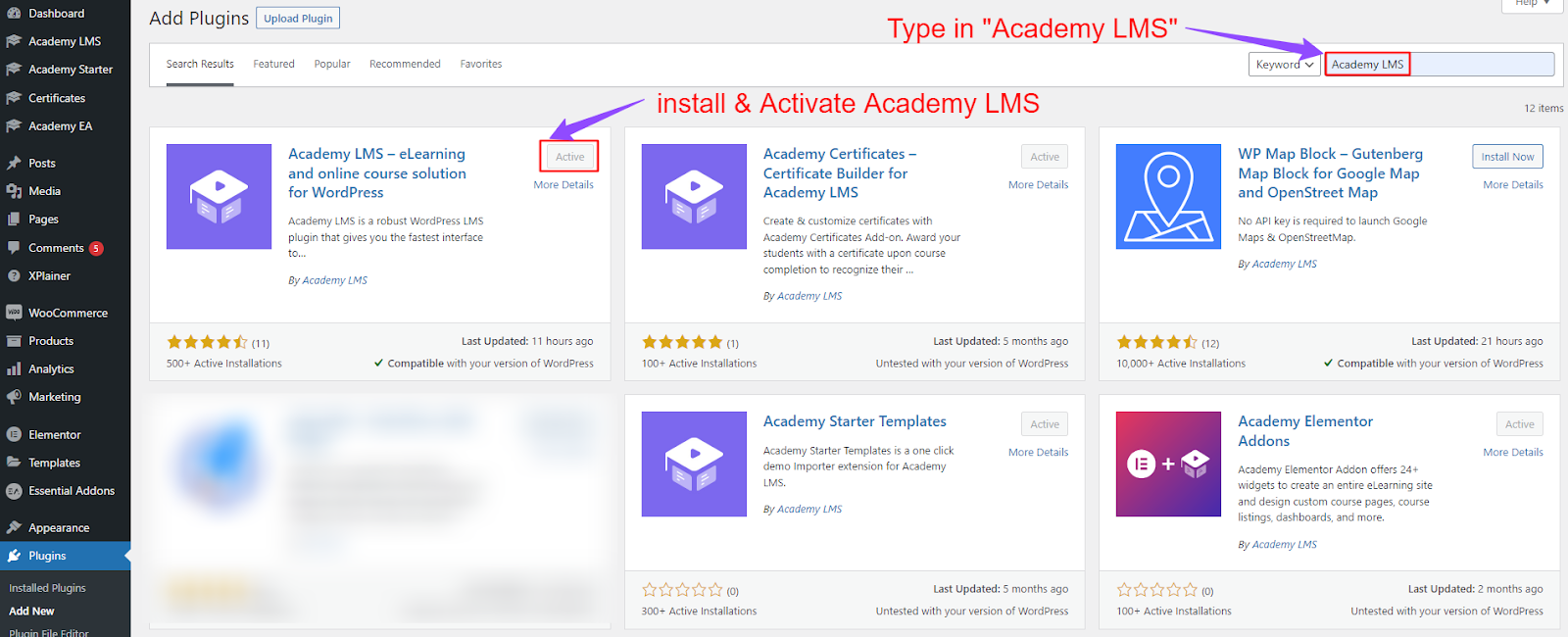Viewport: 1568px width, 637px height.
Task: Open the Favorites tab
Action: (481, 64)
